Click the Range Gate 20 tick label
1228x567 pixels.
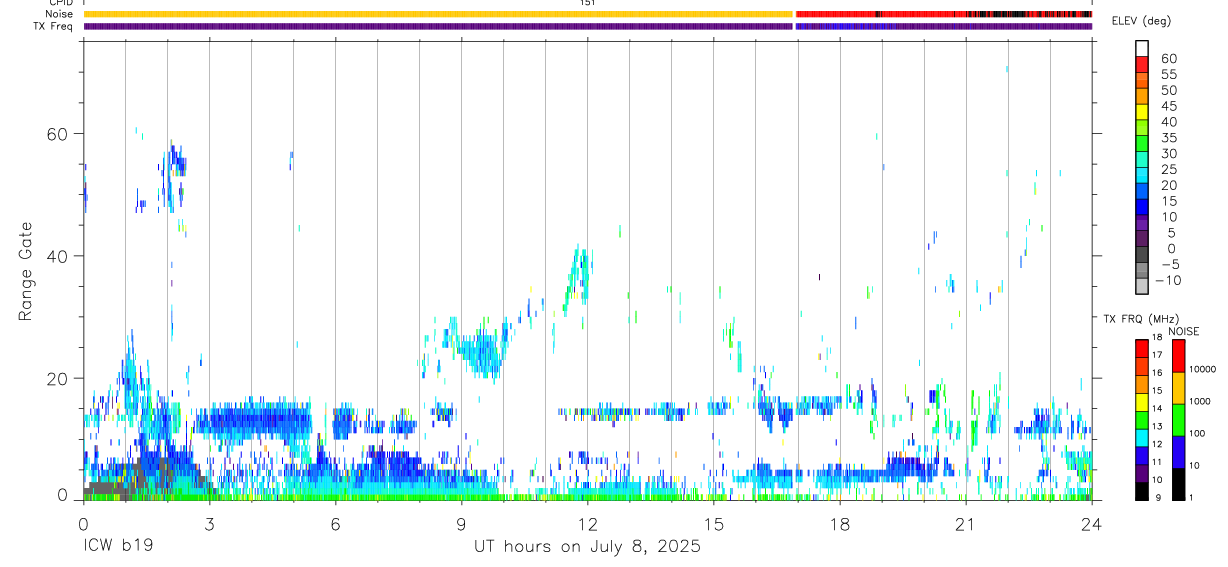(x=57, y=378)
